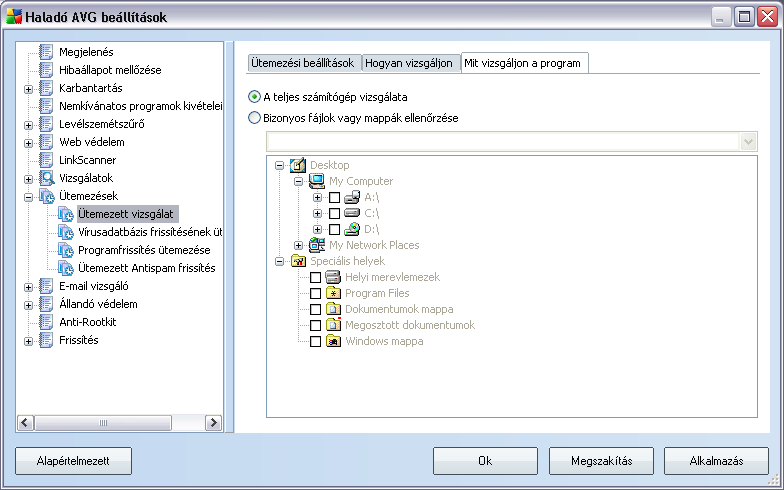Image resolution: width=784 pixels, height=490 pixels.
Task: Click the Ütemezett vizsgálat schedule icon
Action: coord(66,214)
